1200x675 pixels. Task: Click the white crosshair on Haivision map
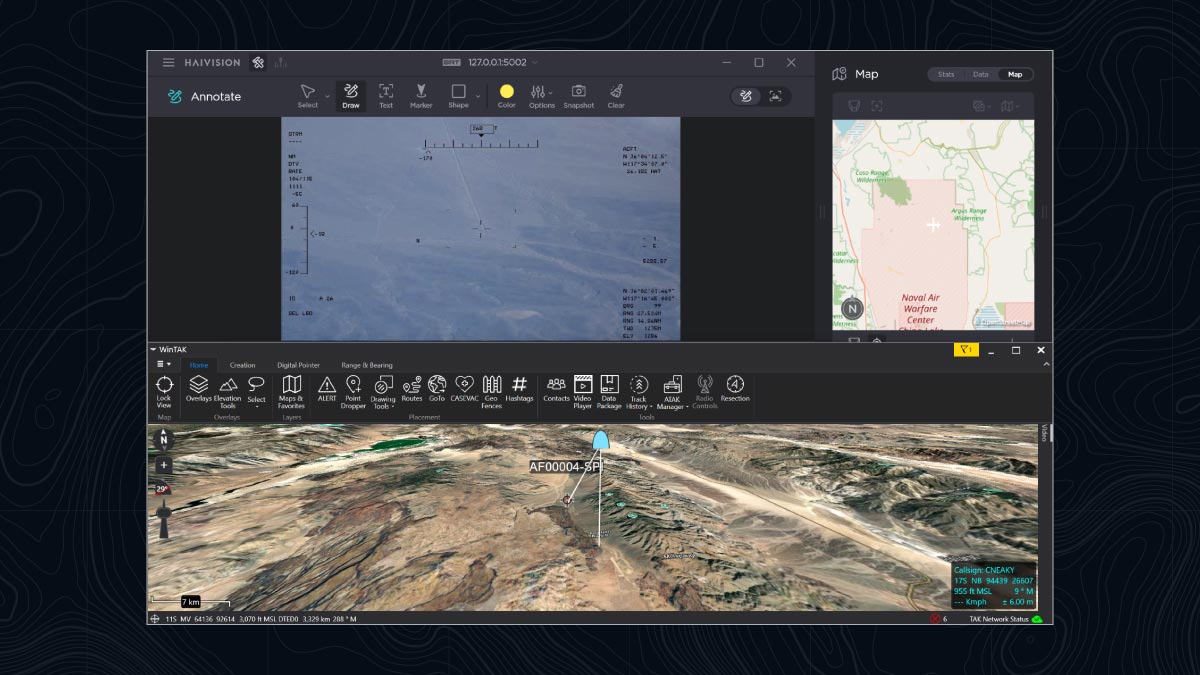(933, 224)
